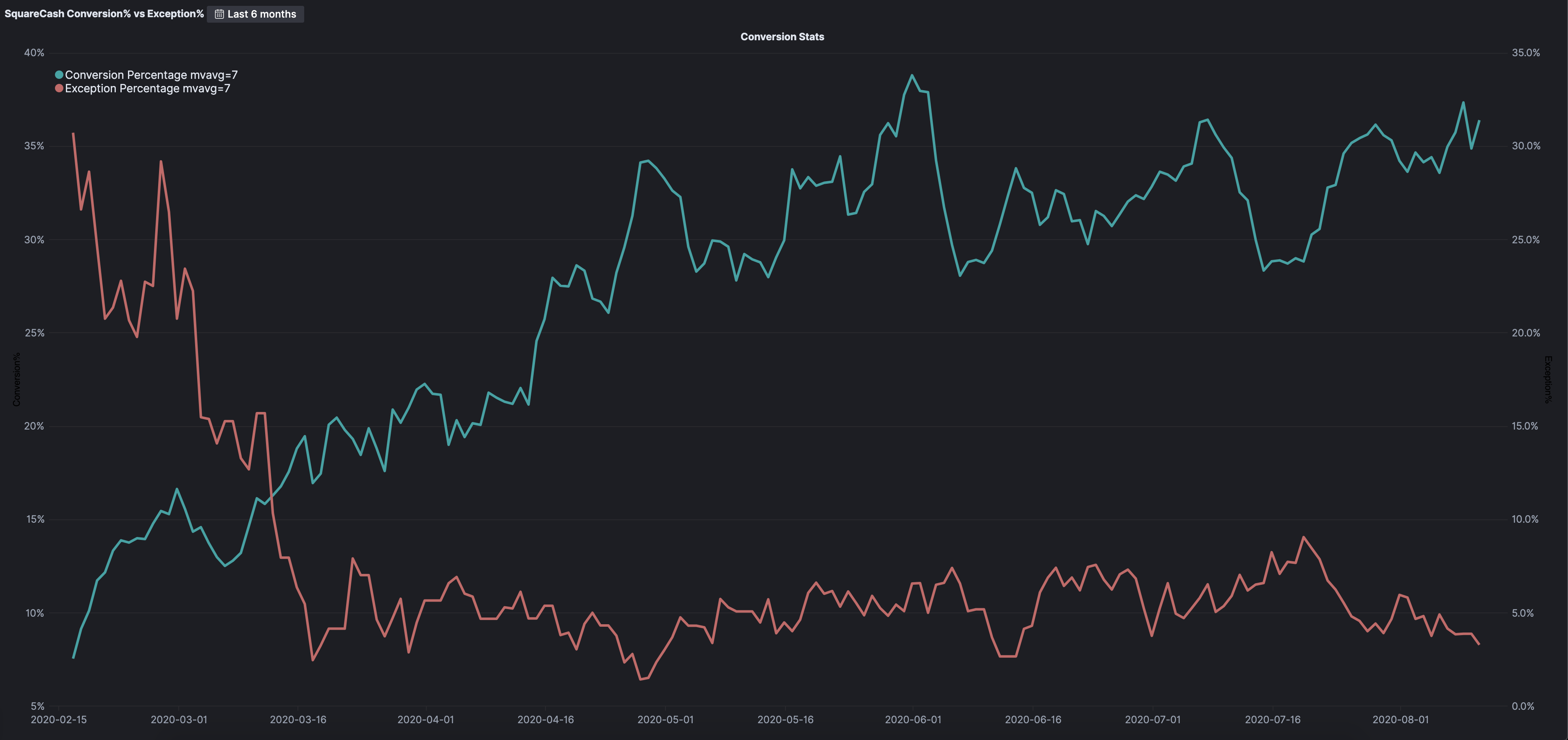Click the 2020-07-16 x-axis date label

click(1272, 719)
